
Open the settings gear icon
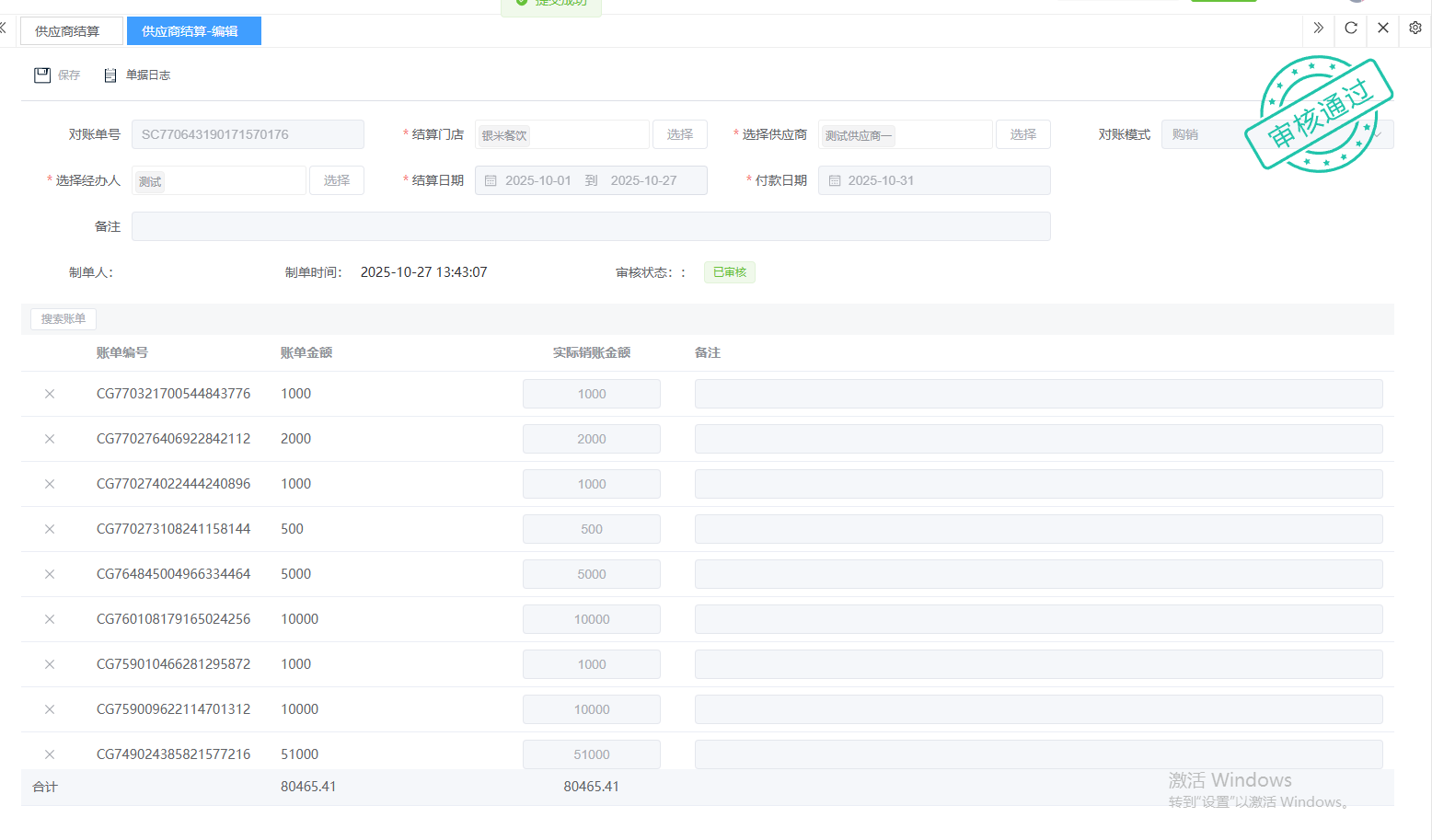[1415, 28]
